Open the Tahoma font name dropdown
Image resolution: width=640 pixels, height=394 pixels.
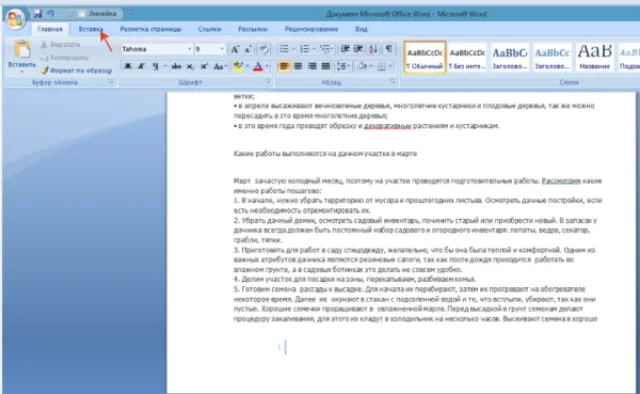point(189,49)
